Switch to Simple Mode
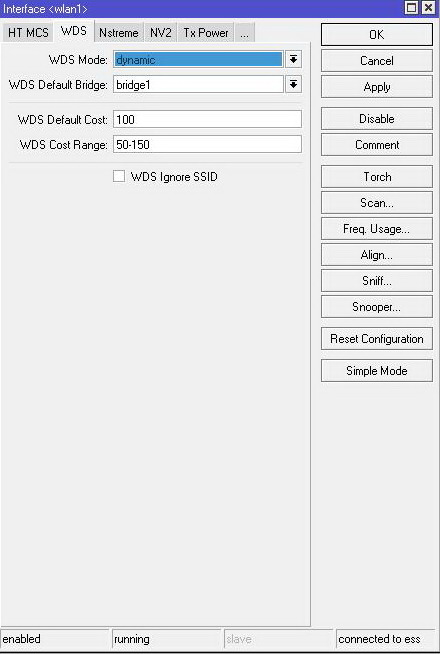Viewport: 440px width, 654px height. coord(377,371)
